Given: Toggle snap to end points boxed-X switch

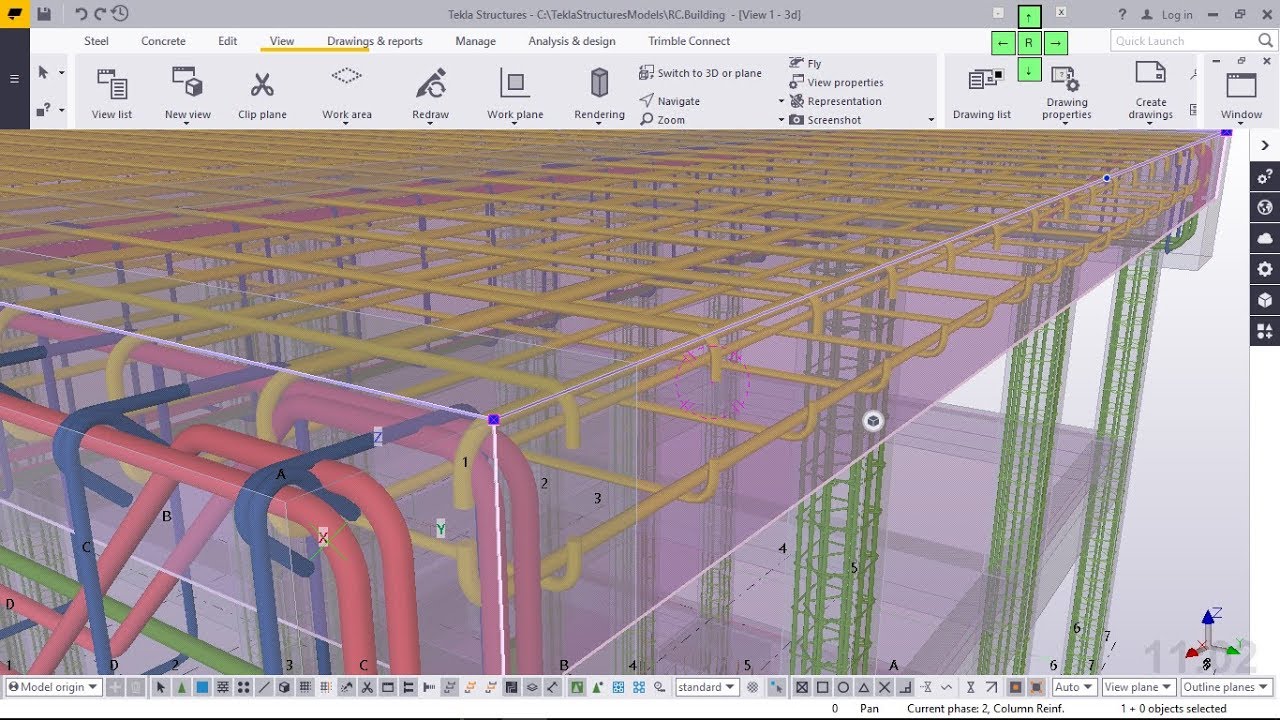Looking at the screenshot, I should click(x=801, y=687).
